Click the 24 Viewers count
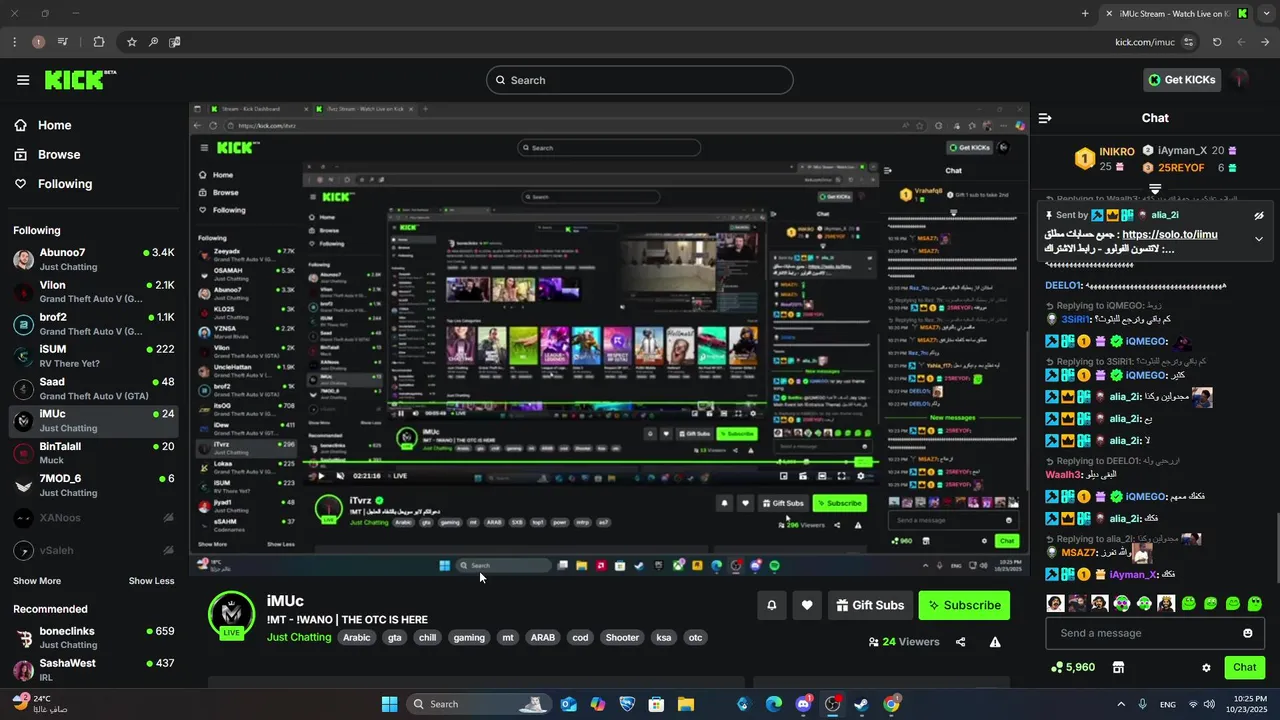The image size is (1280, 720). point(905,642)
